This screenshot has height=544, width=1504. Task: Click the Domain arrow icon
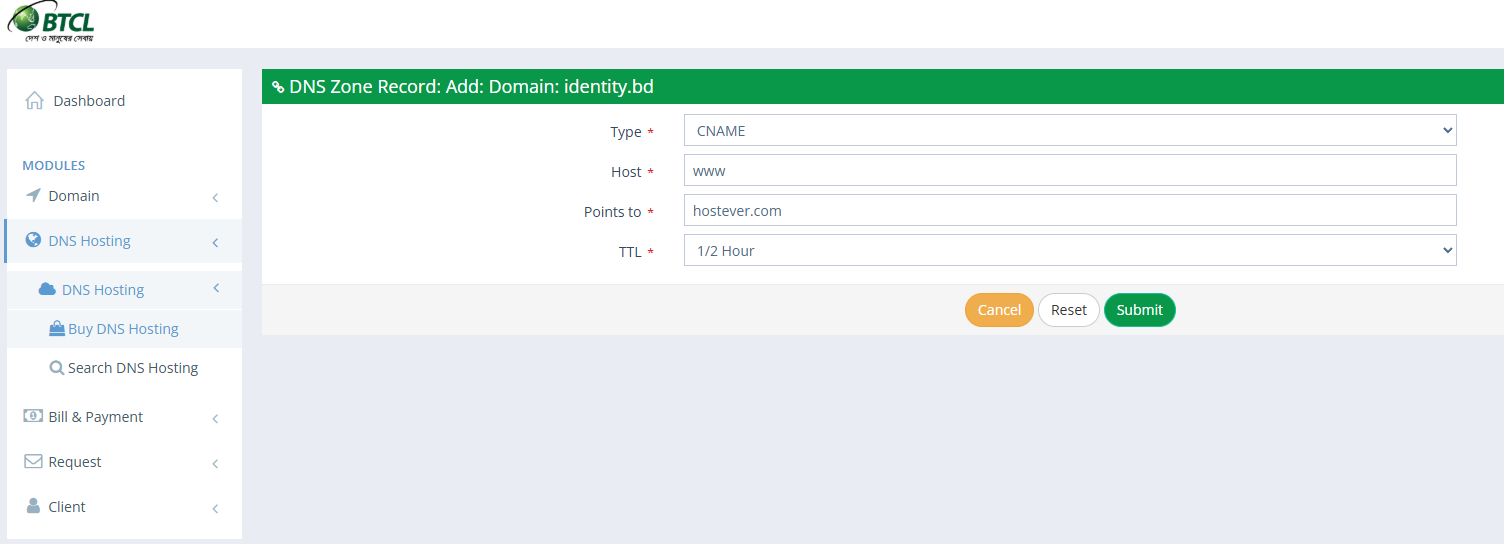pos(33,195)
